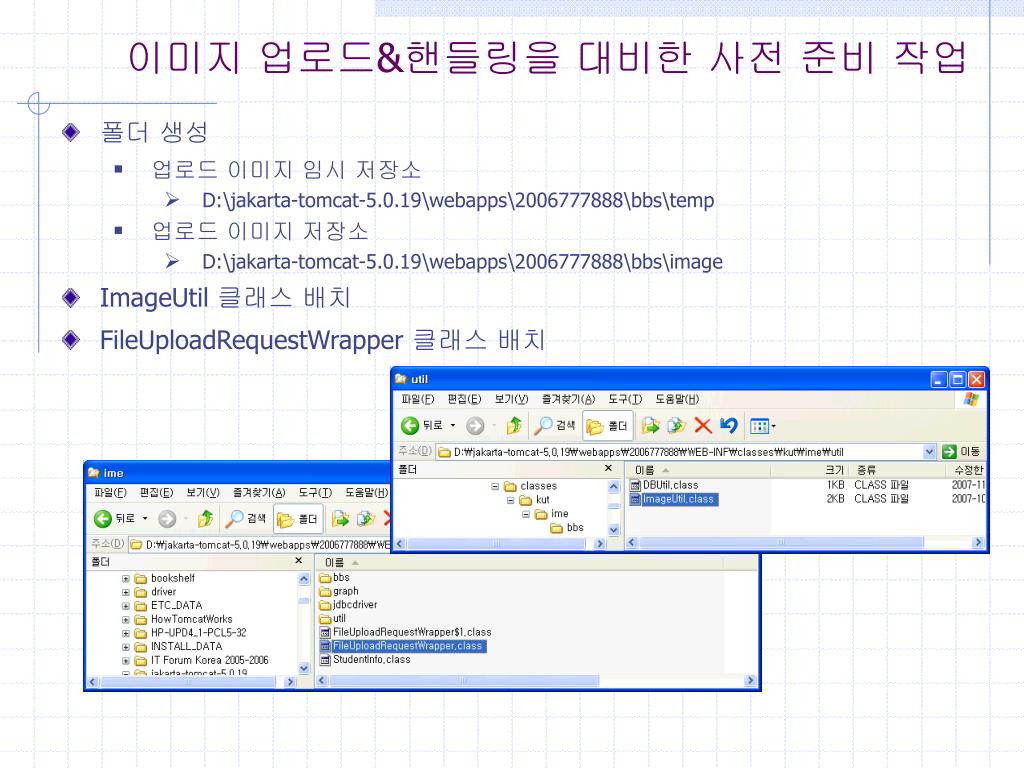Click the 검색 search icon in util window
This screenshot has width=1024, height=768.
point(543,426)
